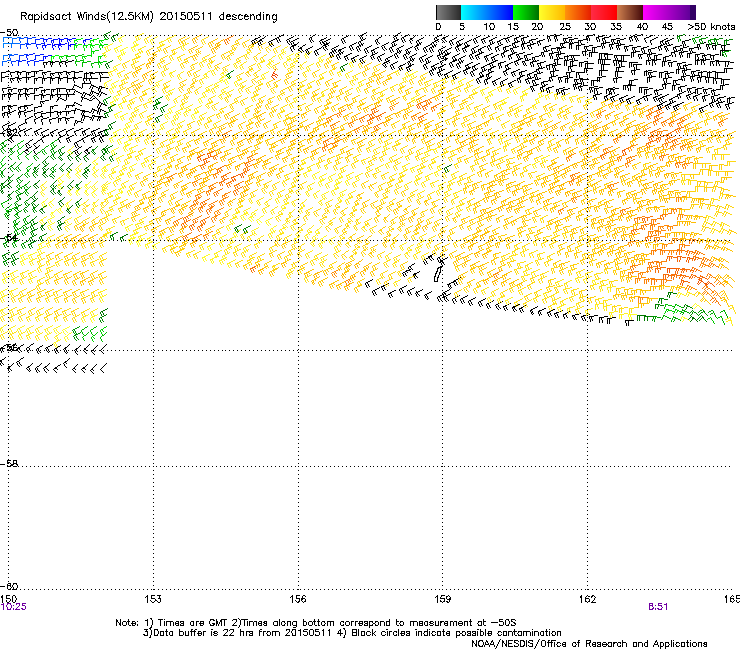Click the longitude label '156'
The image size is (740, 650).
tap(298, 599)
